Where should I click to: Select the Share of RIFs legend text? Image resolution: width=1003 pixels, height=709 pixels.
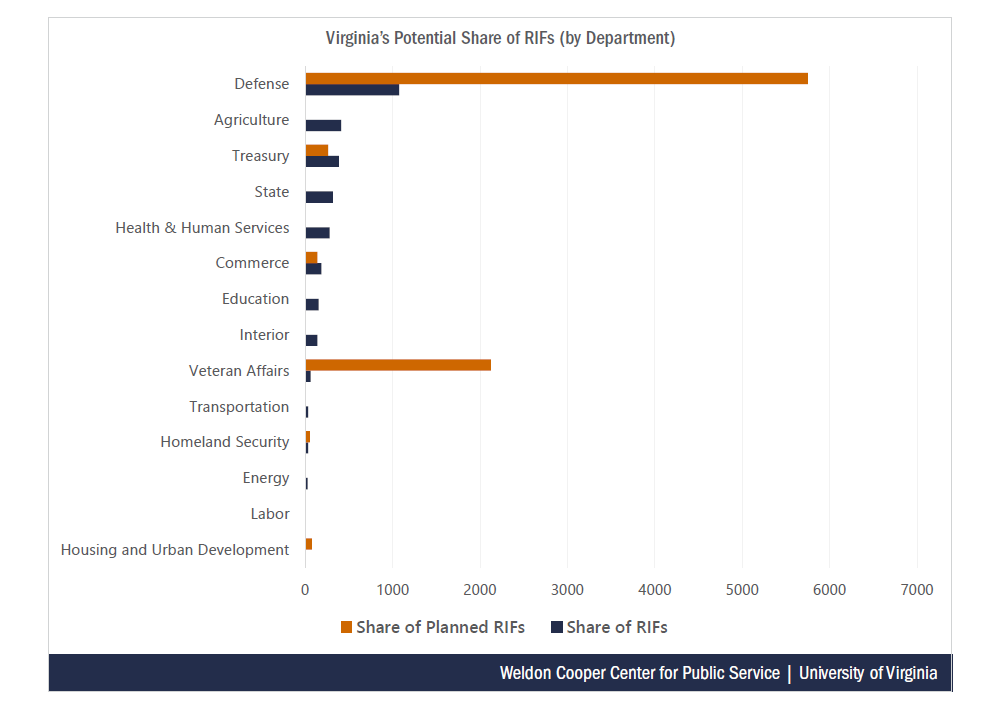coord(617,628)
